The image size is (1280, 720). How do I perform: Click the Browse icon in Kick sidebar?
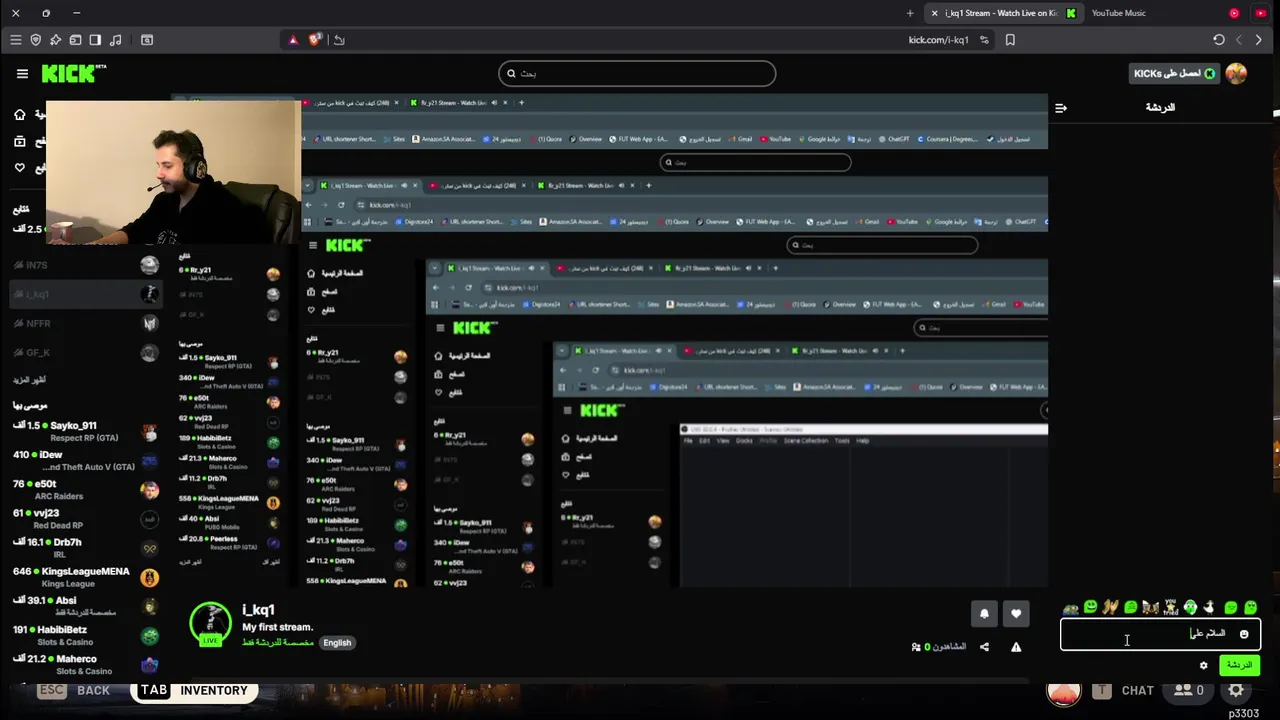tap(19, 142)
